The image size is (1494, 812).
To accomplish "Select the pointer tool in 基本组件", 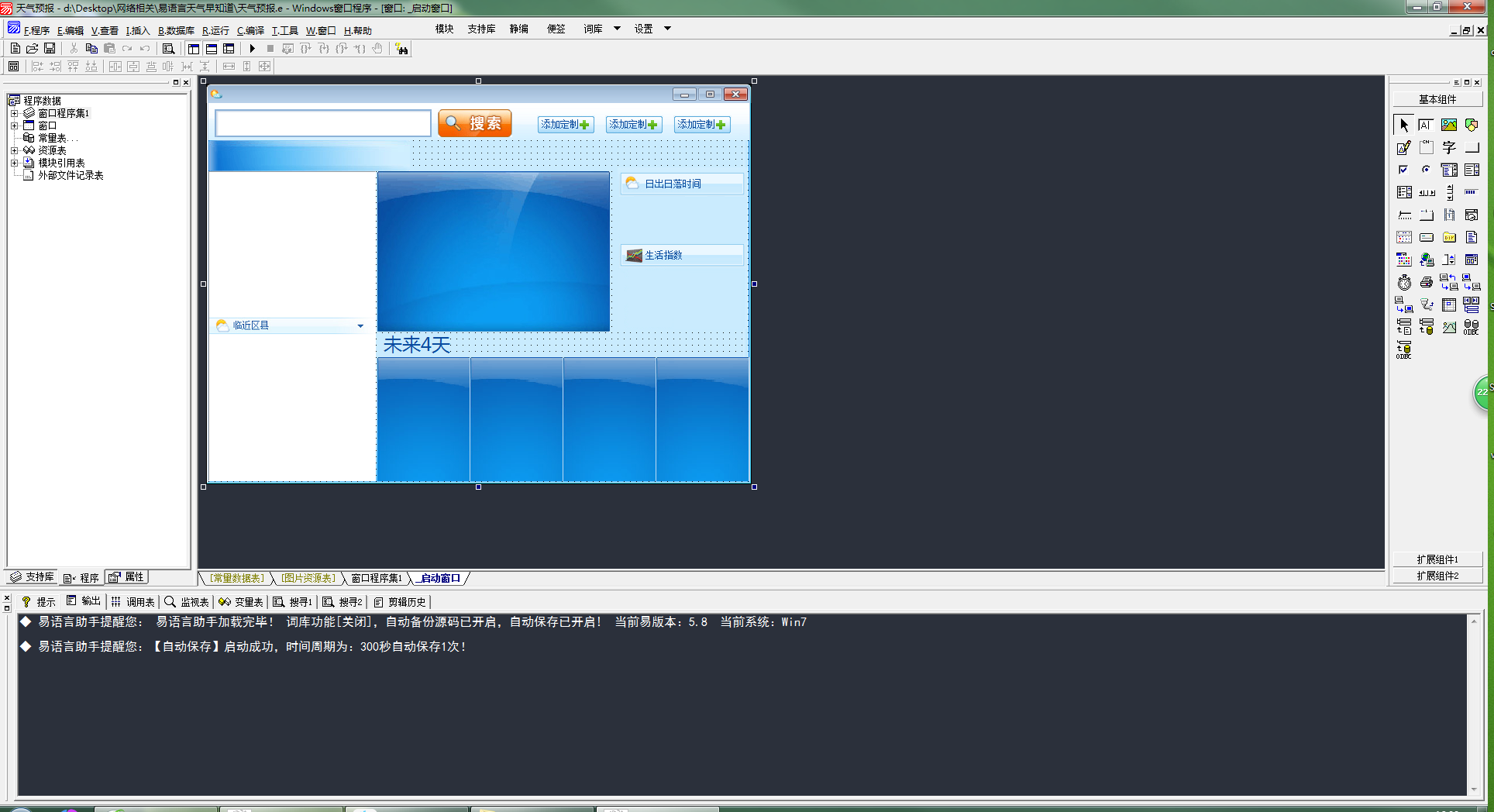I will 1404,125.
